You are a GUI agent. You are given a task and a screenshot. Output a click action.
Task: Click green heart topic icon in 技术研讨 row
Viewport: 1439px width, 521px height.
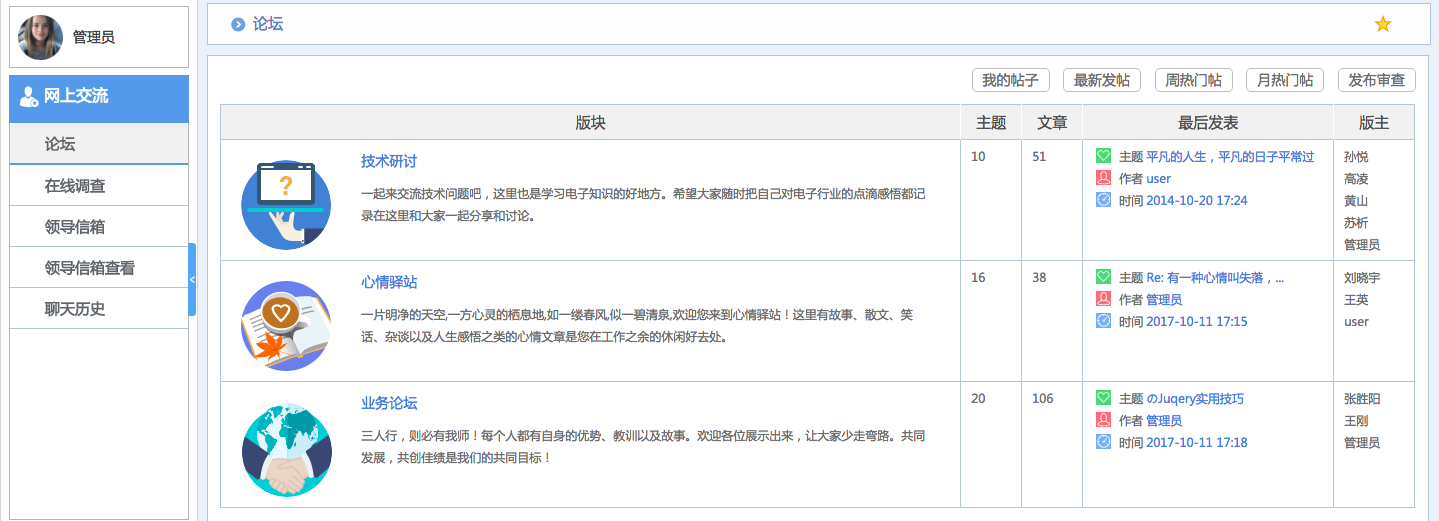[x=1103, y=156]
